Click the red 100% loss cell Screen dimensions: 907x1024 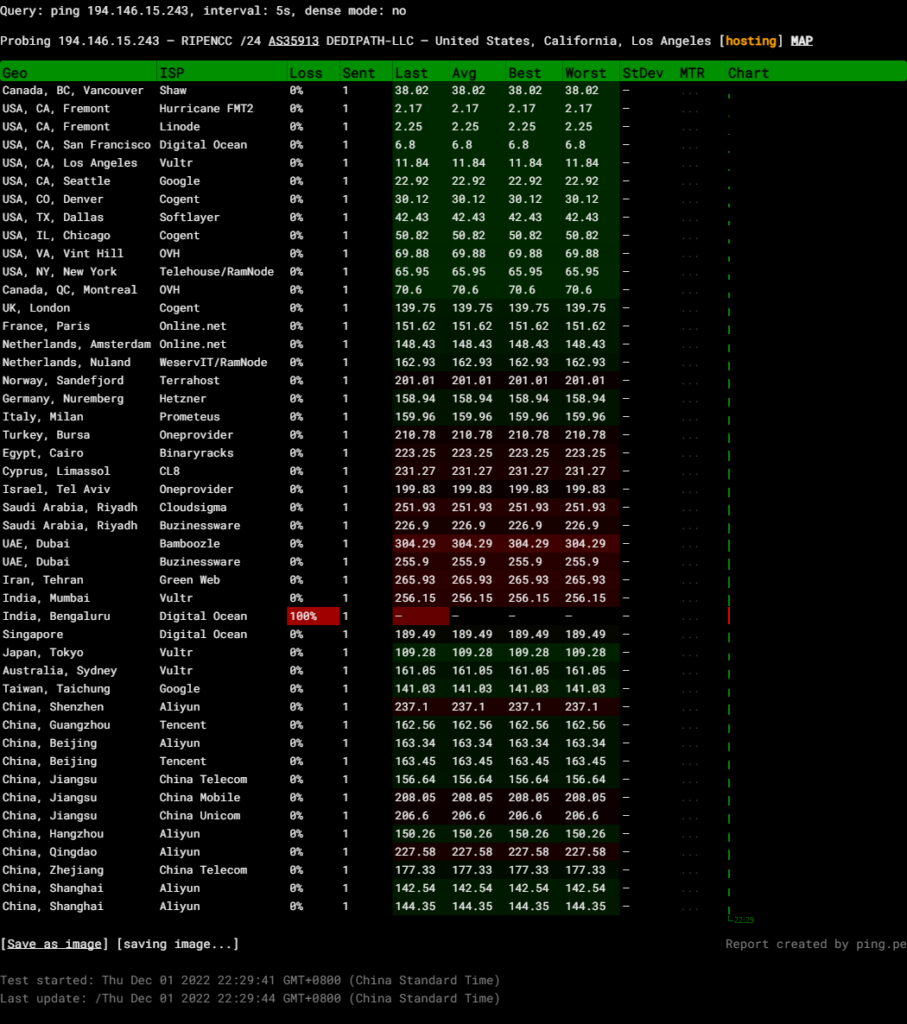[312, 616]
